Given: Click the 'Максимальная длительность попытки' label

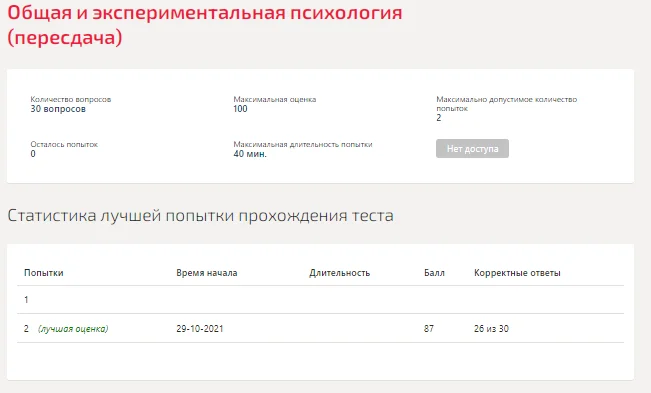Looking at the screenshot, I should [x=303, y=144].
